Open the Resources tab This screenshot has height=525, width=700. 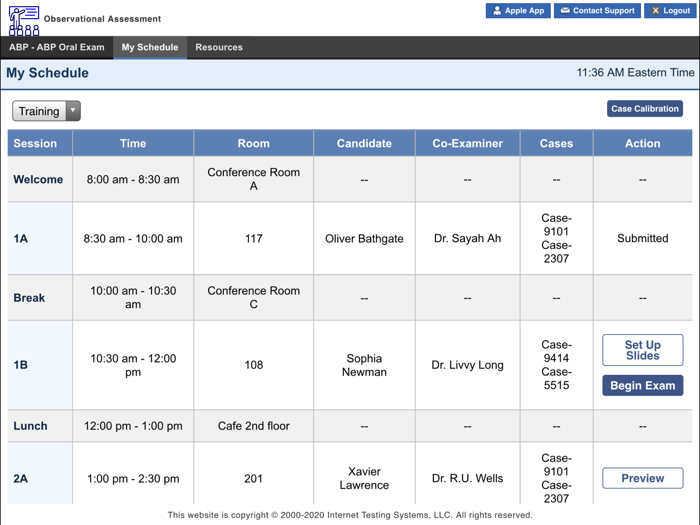[x=219, y=47]
